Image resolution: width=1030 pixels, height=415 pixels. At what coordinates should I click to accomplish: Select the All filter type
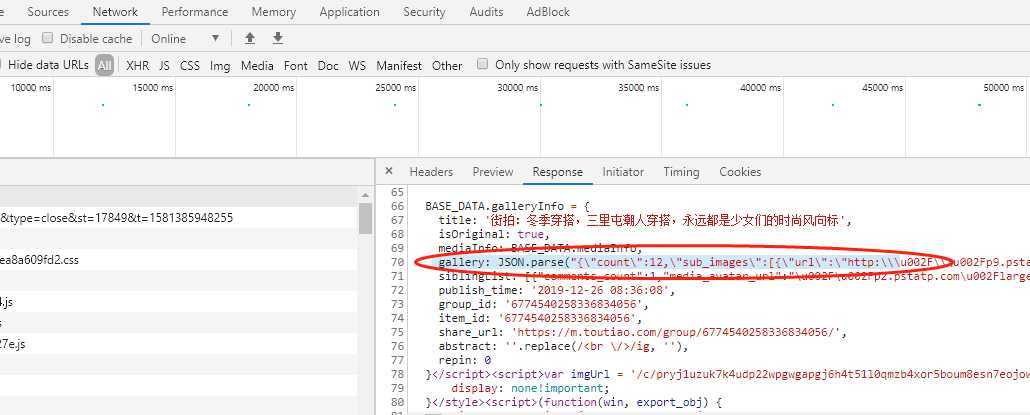coord(104,65)
